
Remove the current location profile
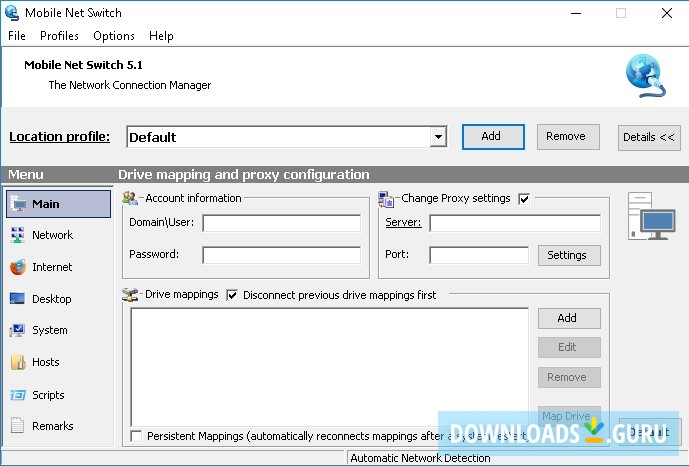(x=568, y=137)
